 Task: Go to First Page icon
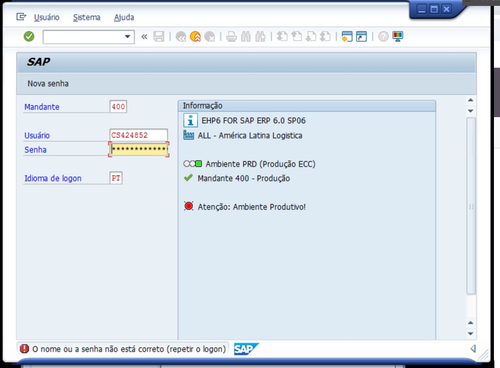pos(282,37)
